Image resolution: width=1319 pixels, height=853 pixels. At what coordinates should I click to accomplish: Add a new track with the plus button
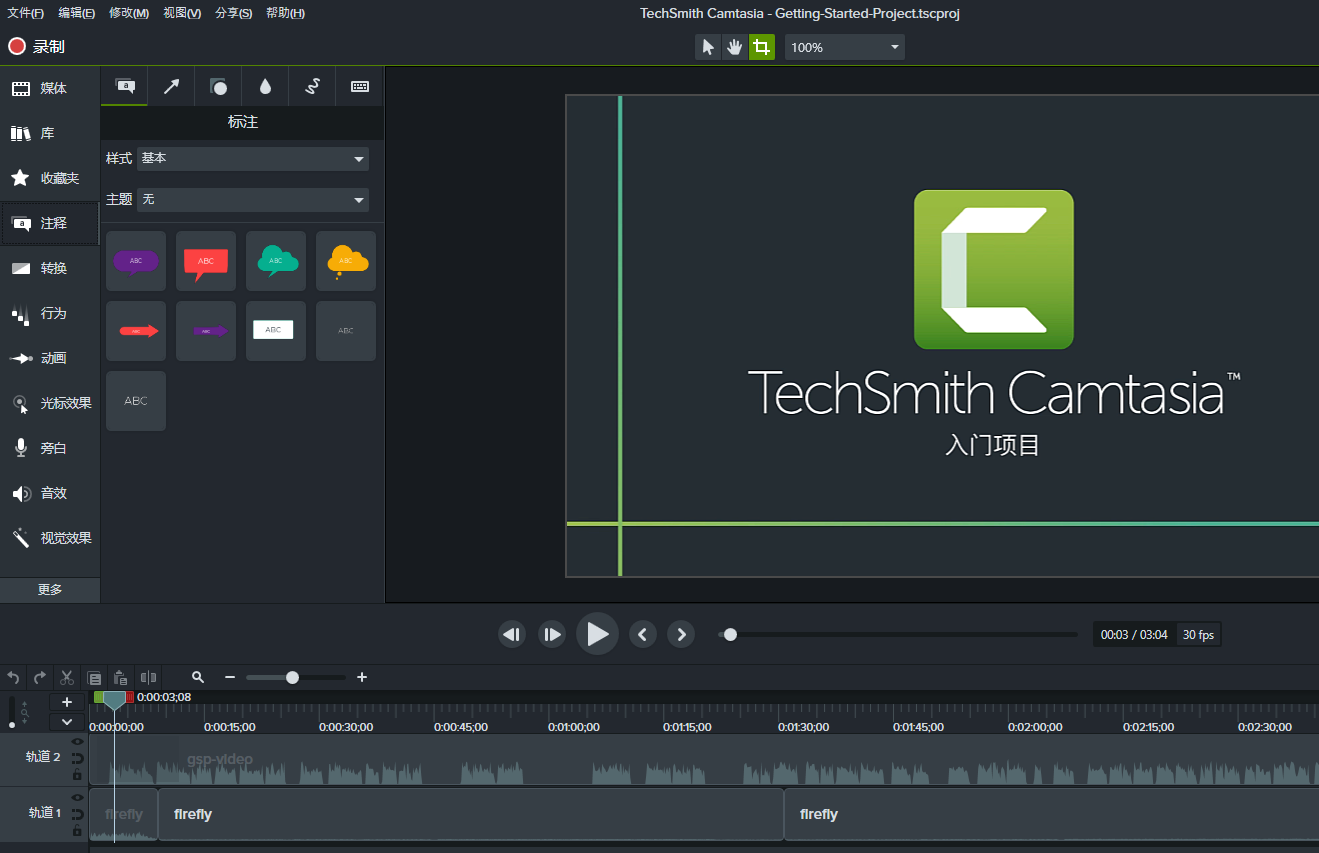[x=66, y=702]
